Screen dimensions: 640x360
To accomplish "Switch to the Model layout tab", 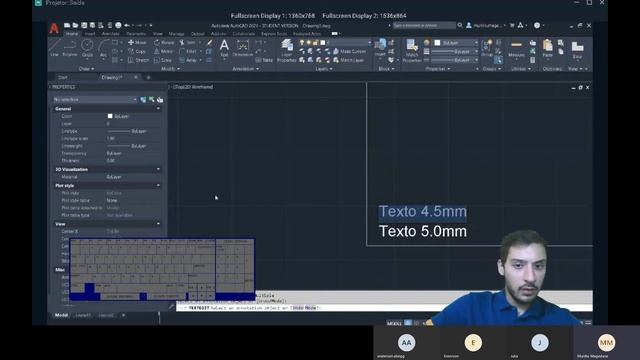I will (x=61, y=315).
